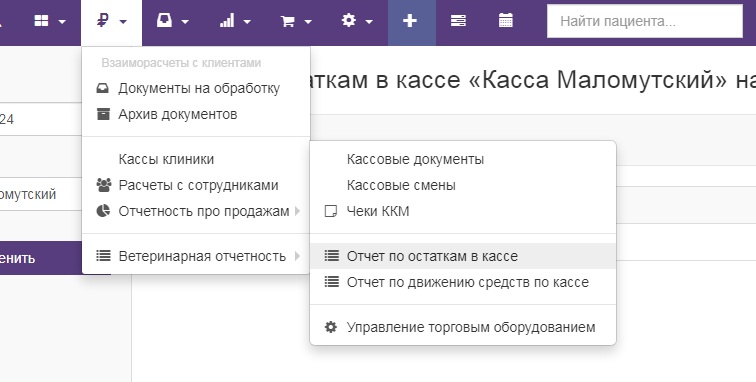The height and width of the screenshot is (382, 756).
Task: Open 'Архив документов' menu item
Action: pos(196,114)
